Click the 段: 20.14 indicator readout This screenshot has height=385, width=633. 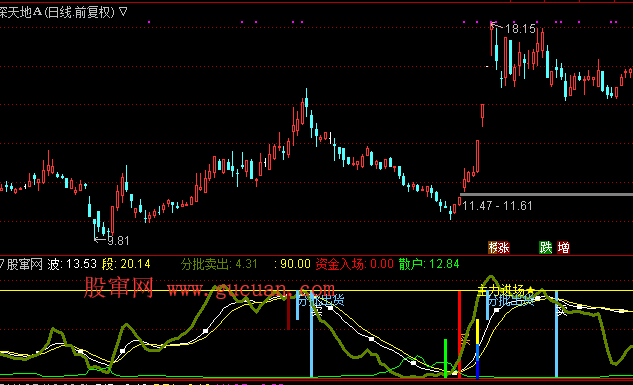click(x=126, y=264)
